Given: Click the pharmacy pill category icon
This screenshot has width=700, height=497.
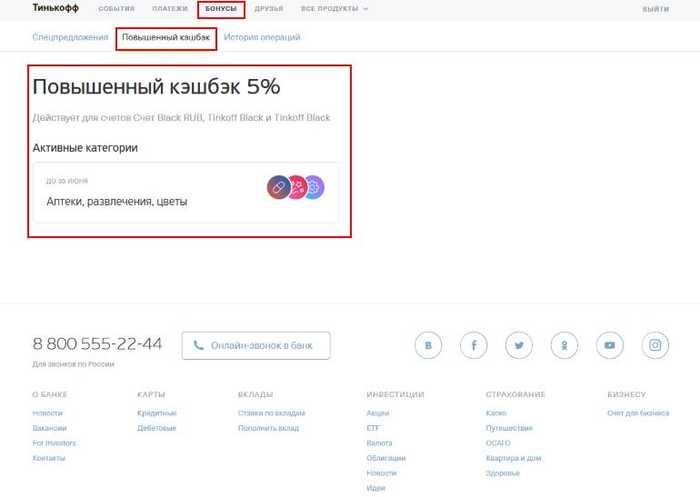Looking at the screenshot, I should coord(278,187).
